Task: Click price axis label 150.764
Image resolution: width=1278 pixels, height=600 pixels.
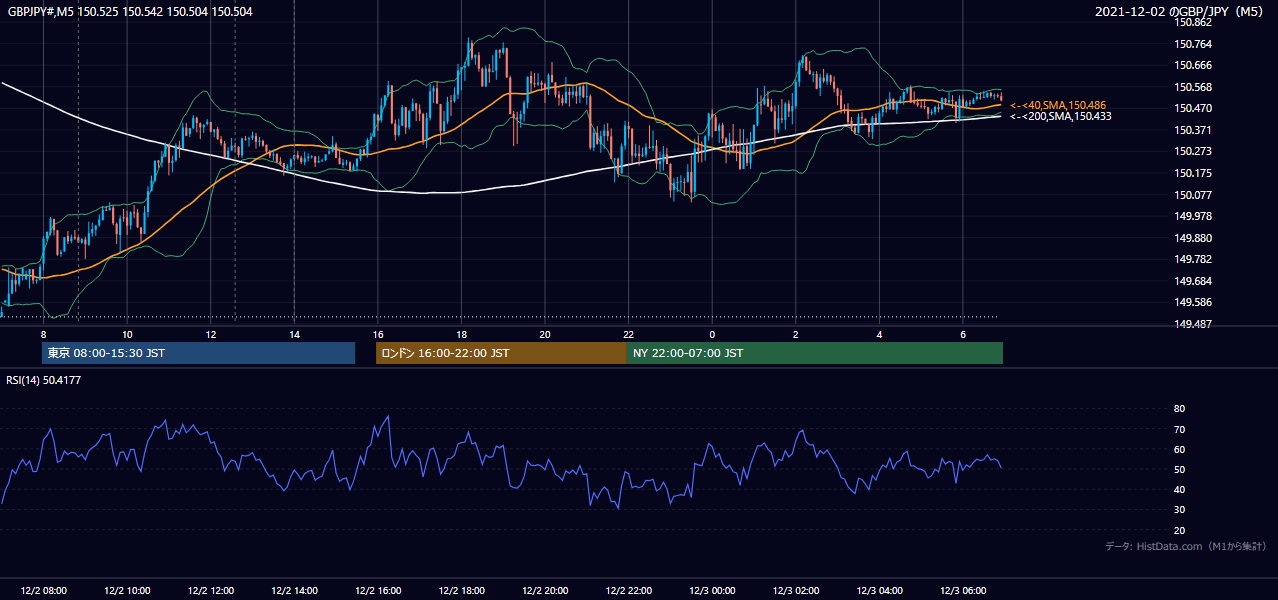Action: 1192,44
